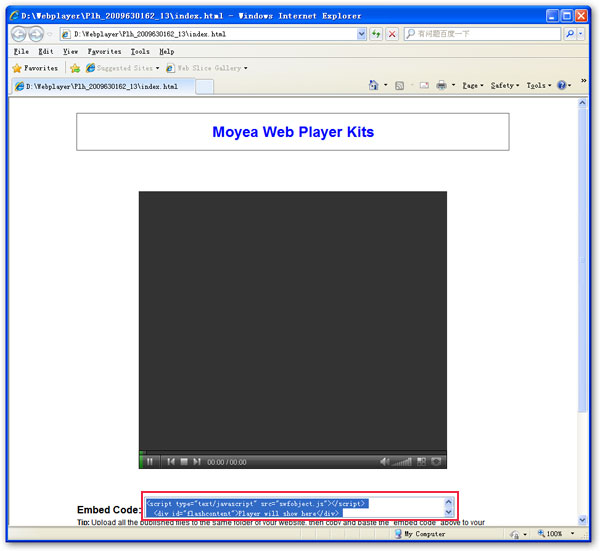Image resolution: width=600 pixels, height=551 pixels.
Task: Open the File menu
Action: click(21, 51)
